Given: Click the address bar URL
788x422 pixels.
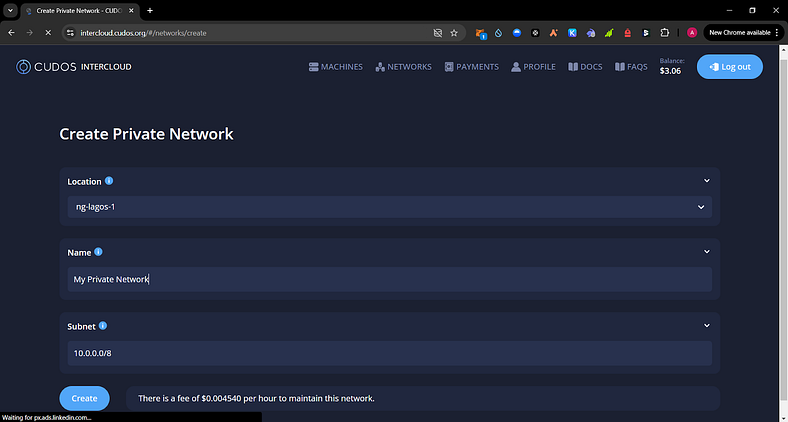Looking at the screenshot, I should 143,33.
